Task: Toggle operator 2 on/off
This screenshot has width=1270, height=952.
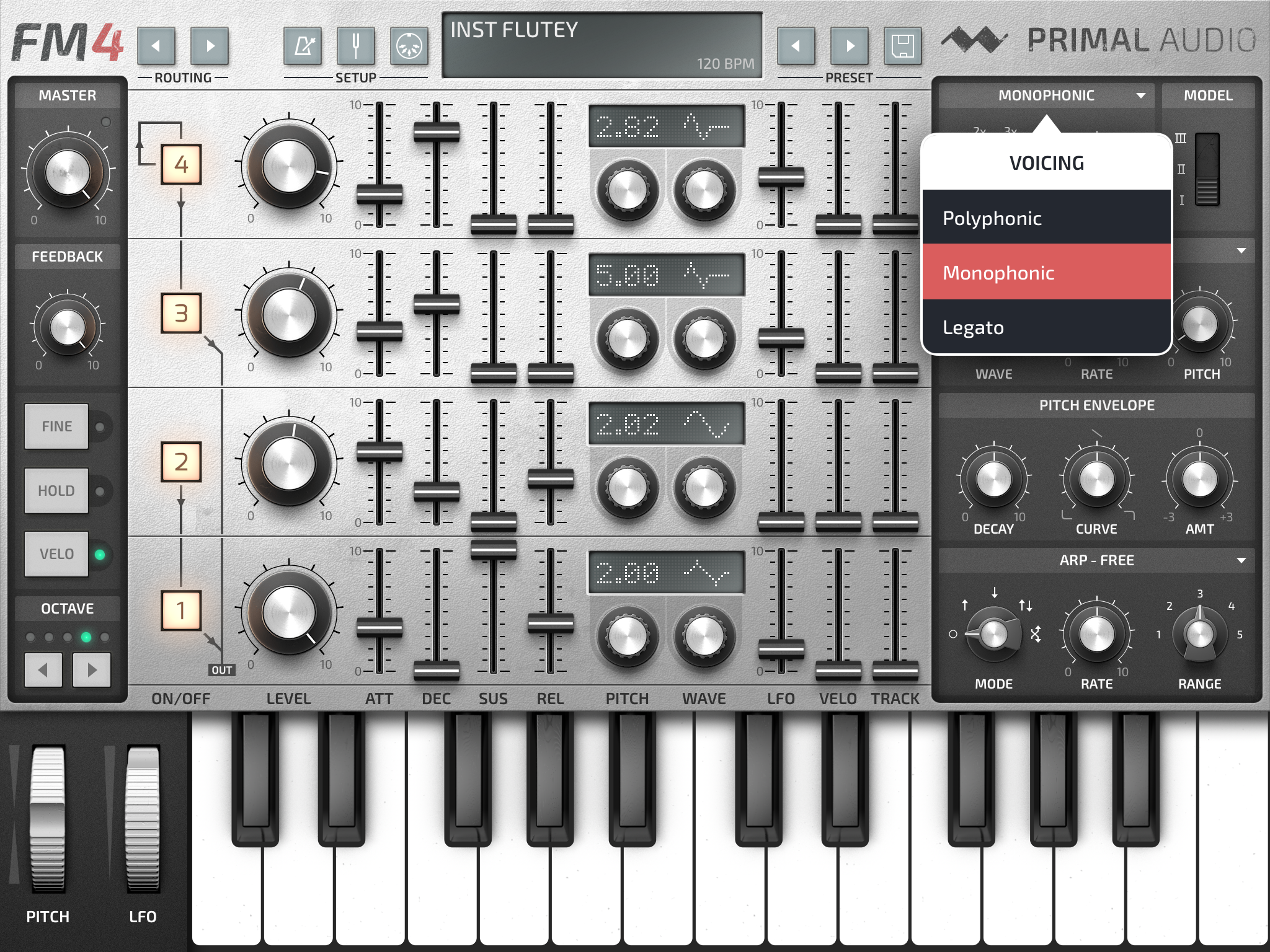Action: pos(181,462)
